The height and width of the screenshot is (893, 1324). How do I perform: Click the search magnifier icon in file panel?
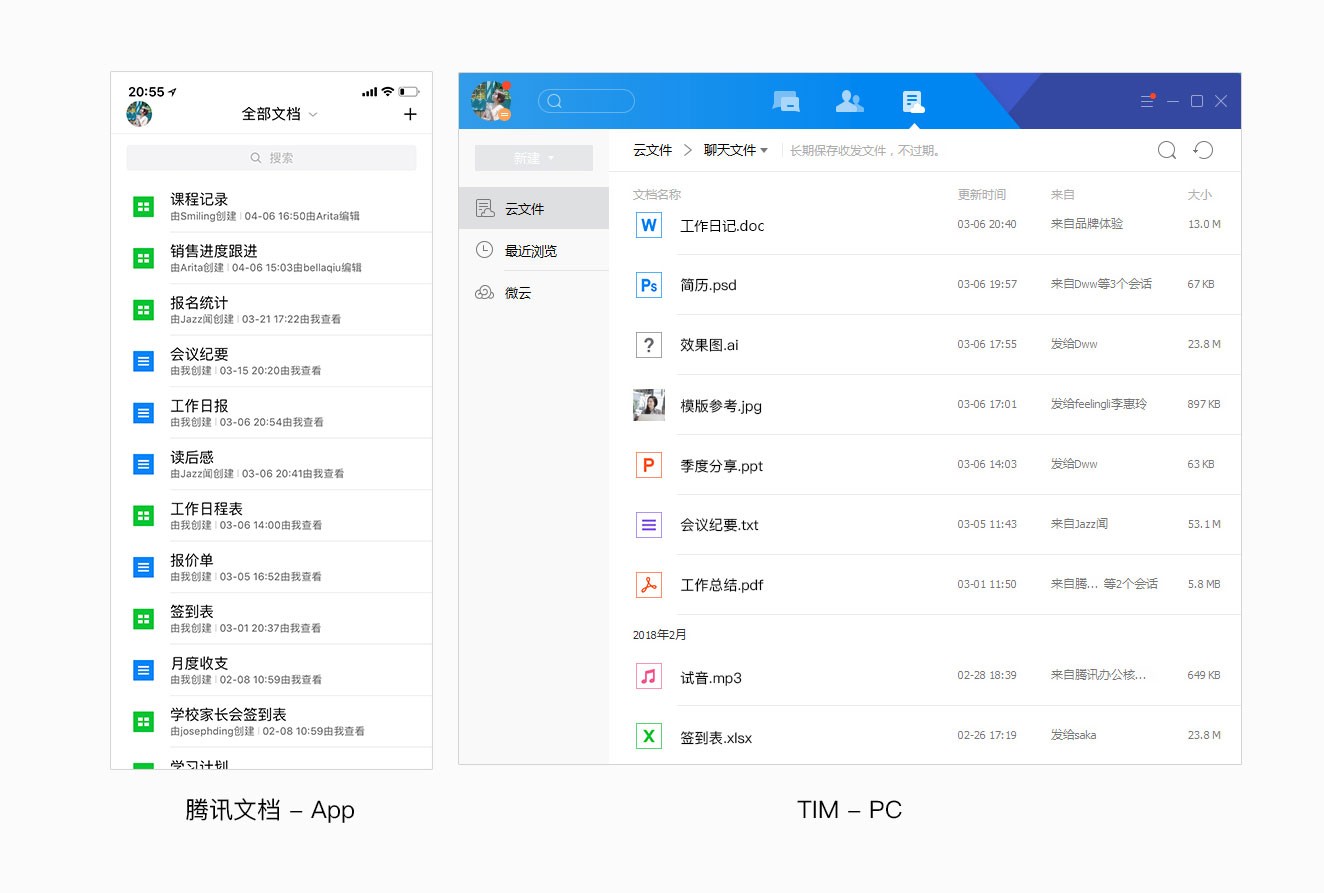coord(1166,150)
